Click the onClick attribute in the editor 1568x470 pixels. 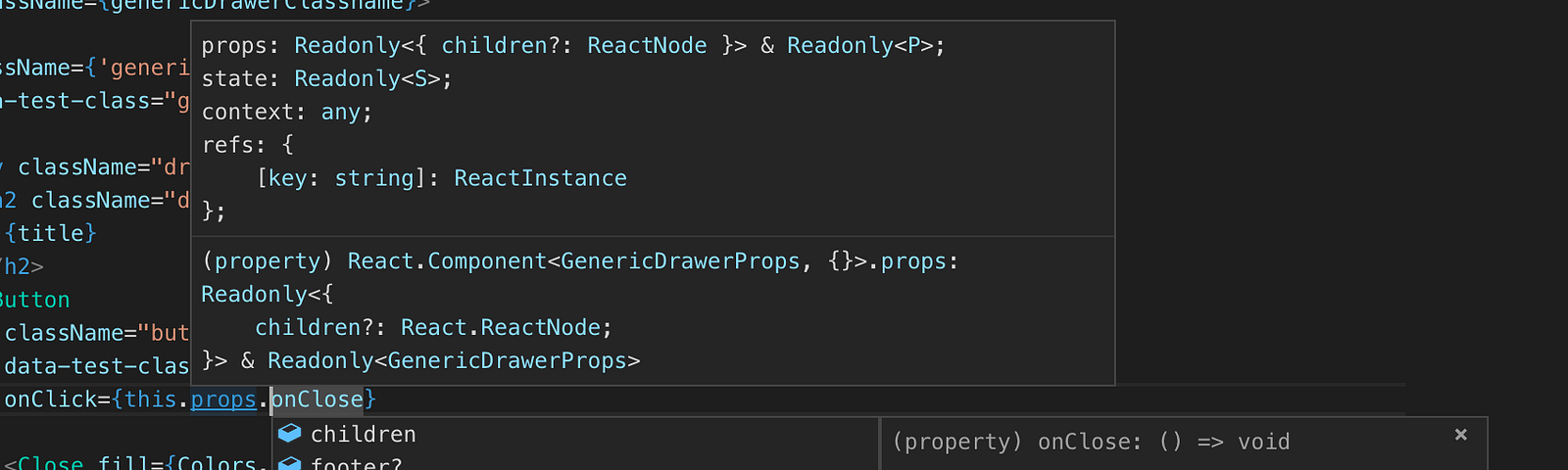pos(51,399)
